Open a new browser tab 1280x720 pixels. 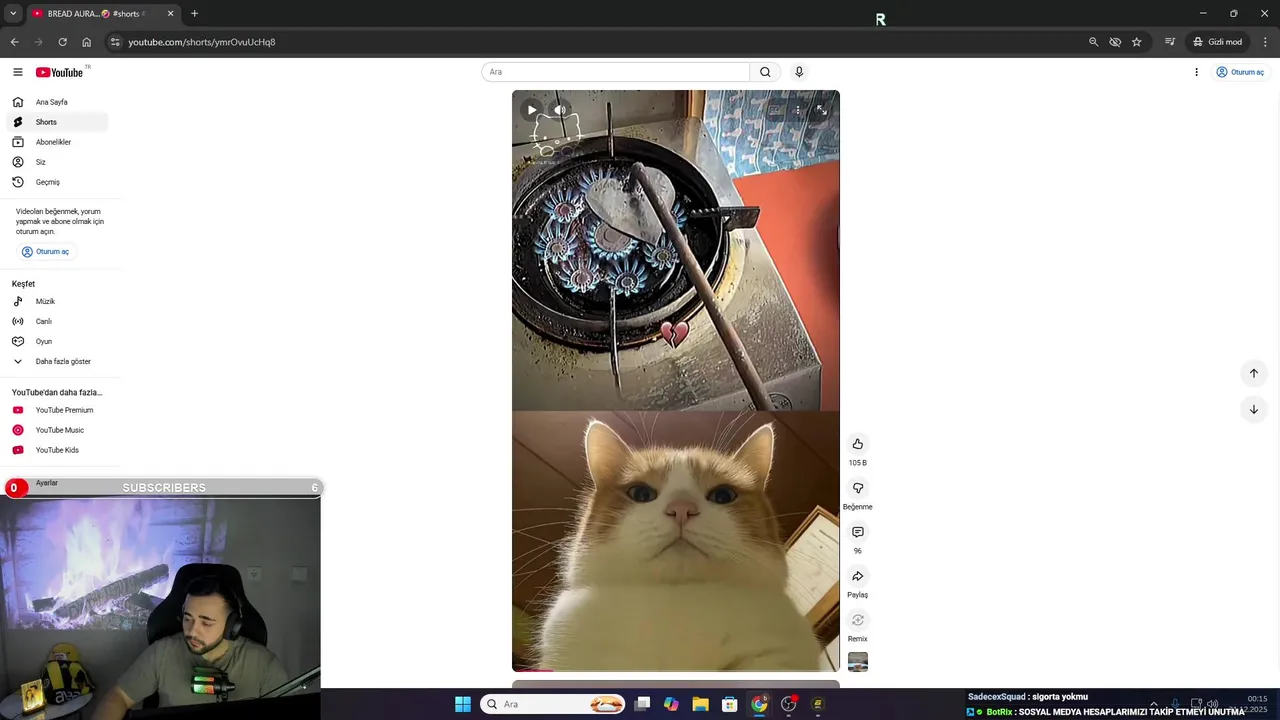click(x=194, y=13)
